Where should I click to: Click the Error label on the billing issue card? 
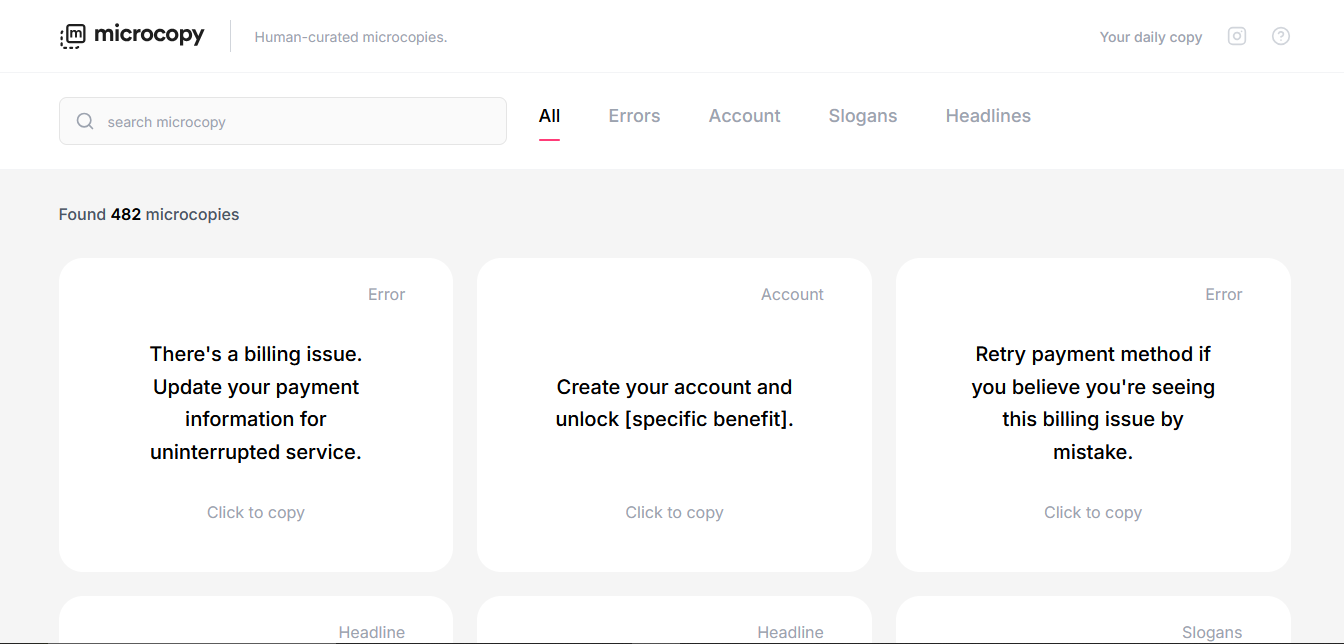[386, 294]
